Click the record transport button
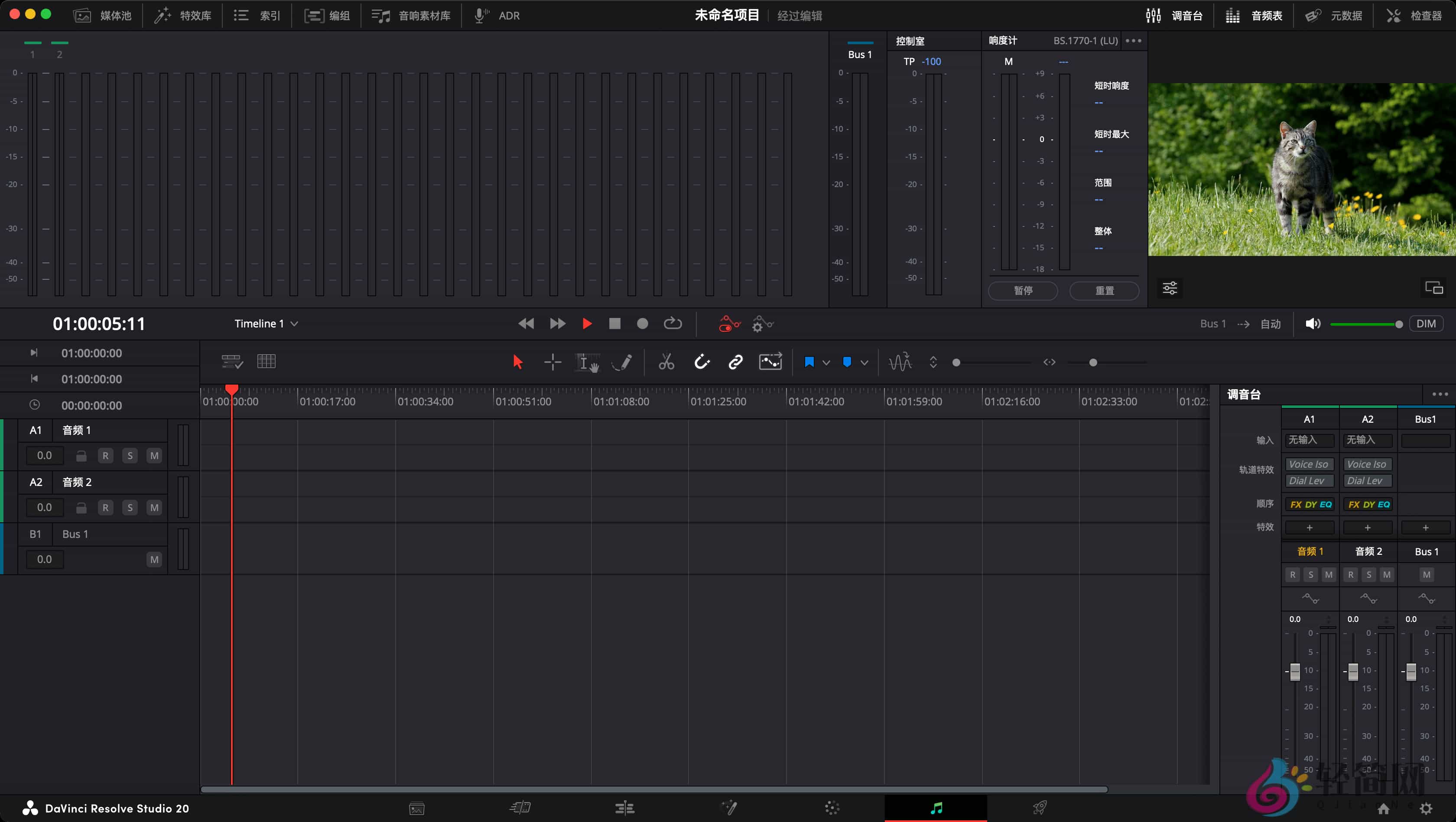The width and height of the screenshot is (1456, 822). pos(642,323)
